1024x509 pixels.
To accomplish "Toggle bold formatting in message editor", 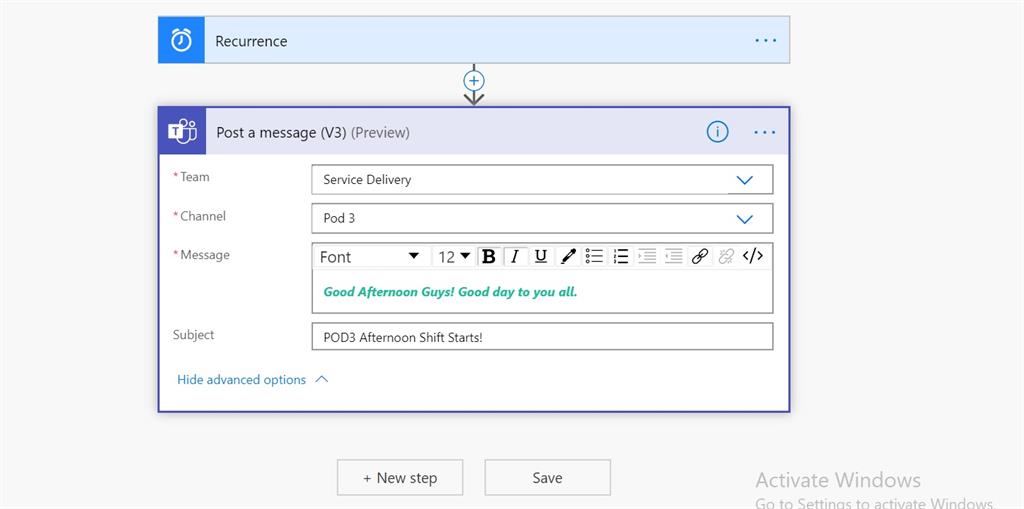I will click(x=488, y=257).
